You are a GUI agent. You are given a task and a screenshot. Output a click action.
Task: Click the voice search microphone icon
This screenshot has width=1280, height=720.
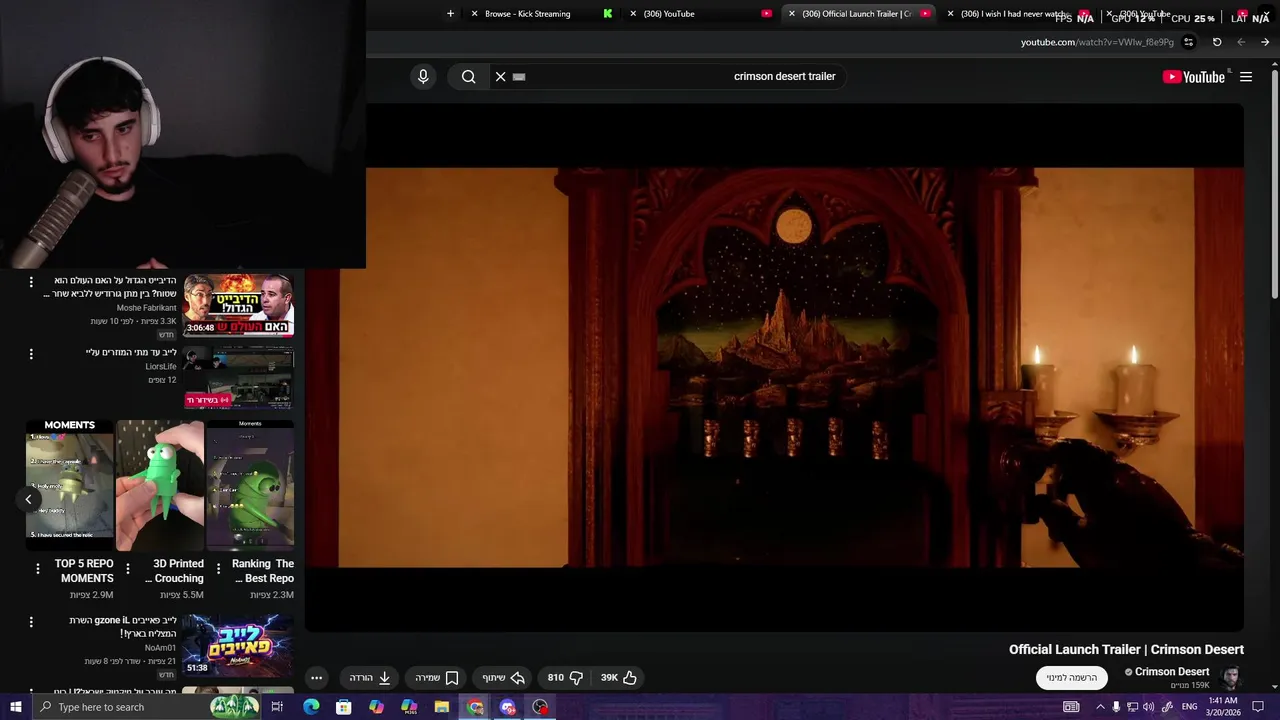coord(423,76)
